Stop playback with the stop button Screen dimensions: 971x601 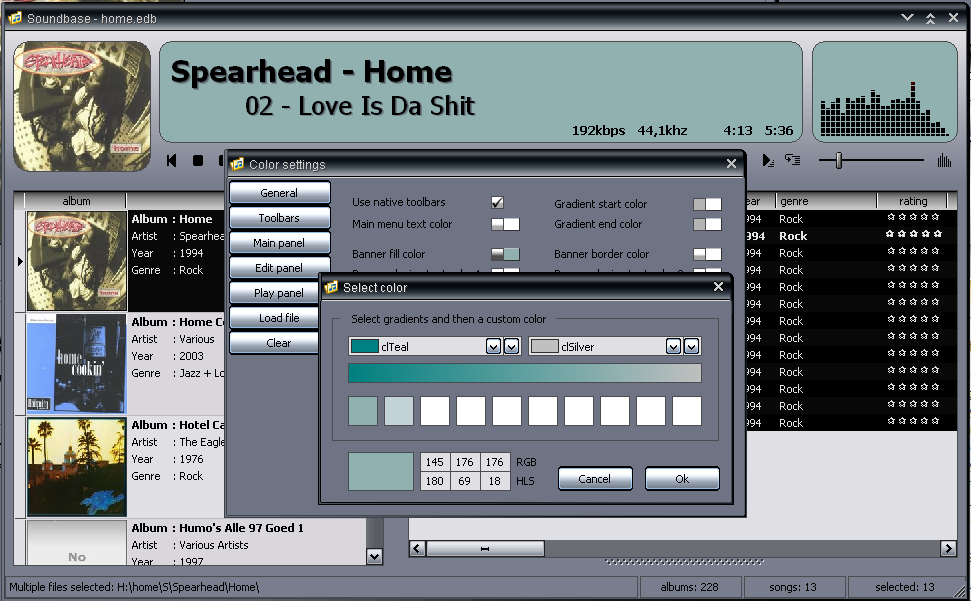tap(198, 160)
